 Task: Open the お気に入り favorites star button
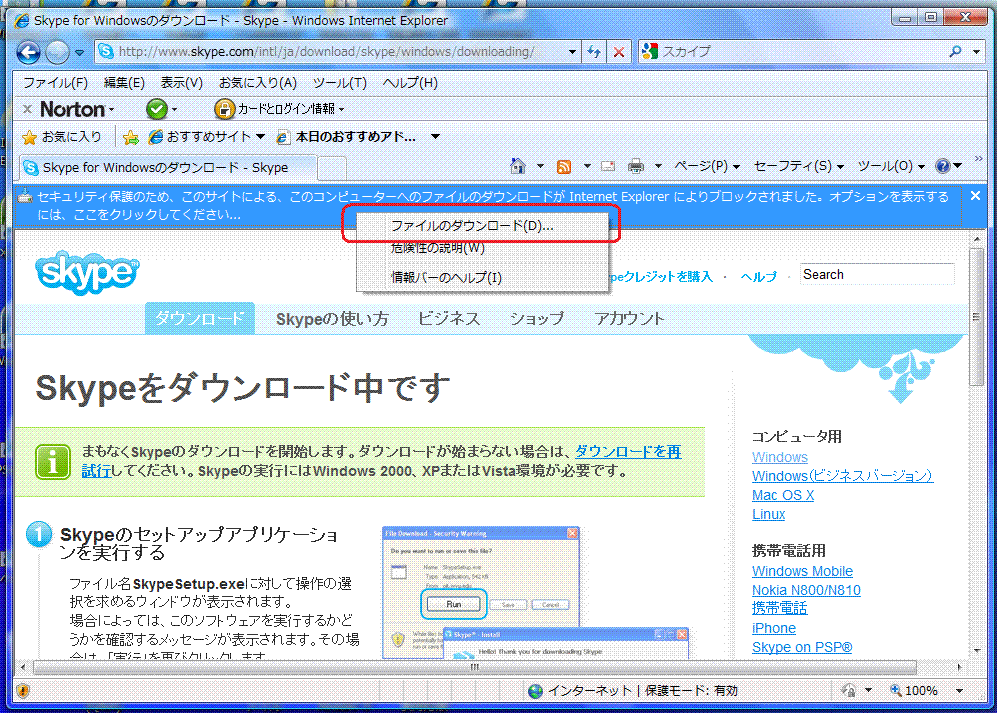pyautogui.click(x=62, y=137)
